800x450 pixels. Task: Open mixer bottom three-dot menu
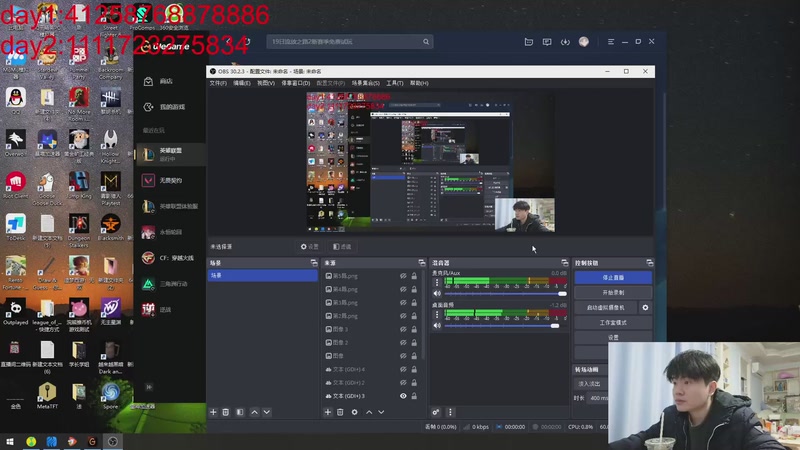[x=450, y=412]
